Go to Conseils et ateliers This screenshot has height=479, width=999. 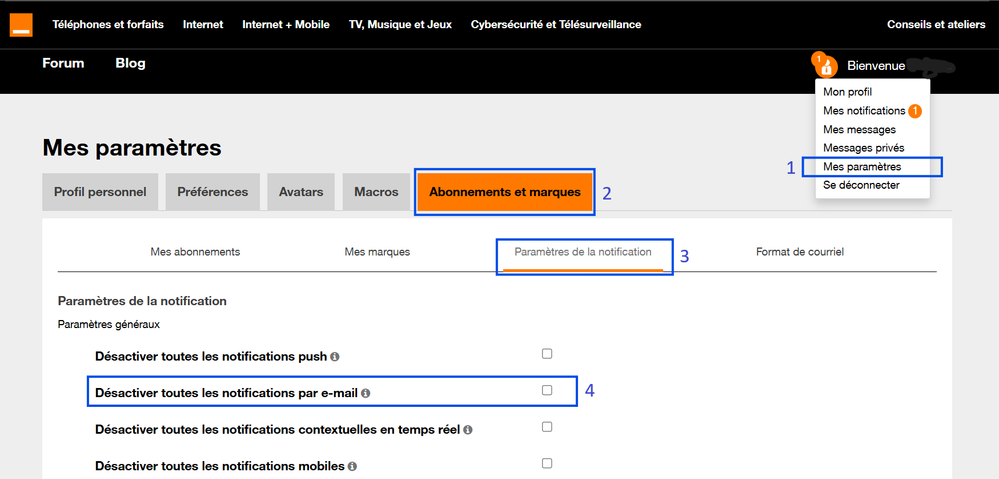click(x=936, y=25)
